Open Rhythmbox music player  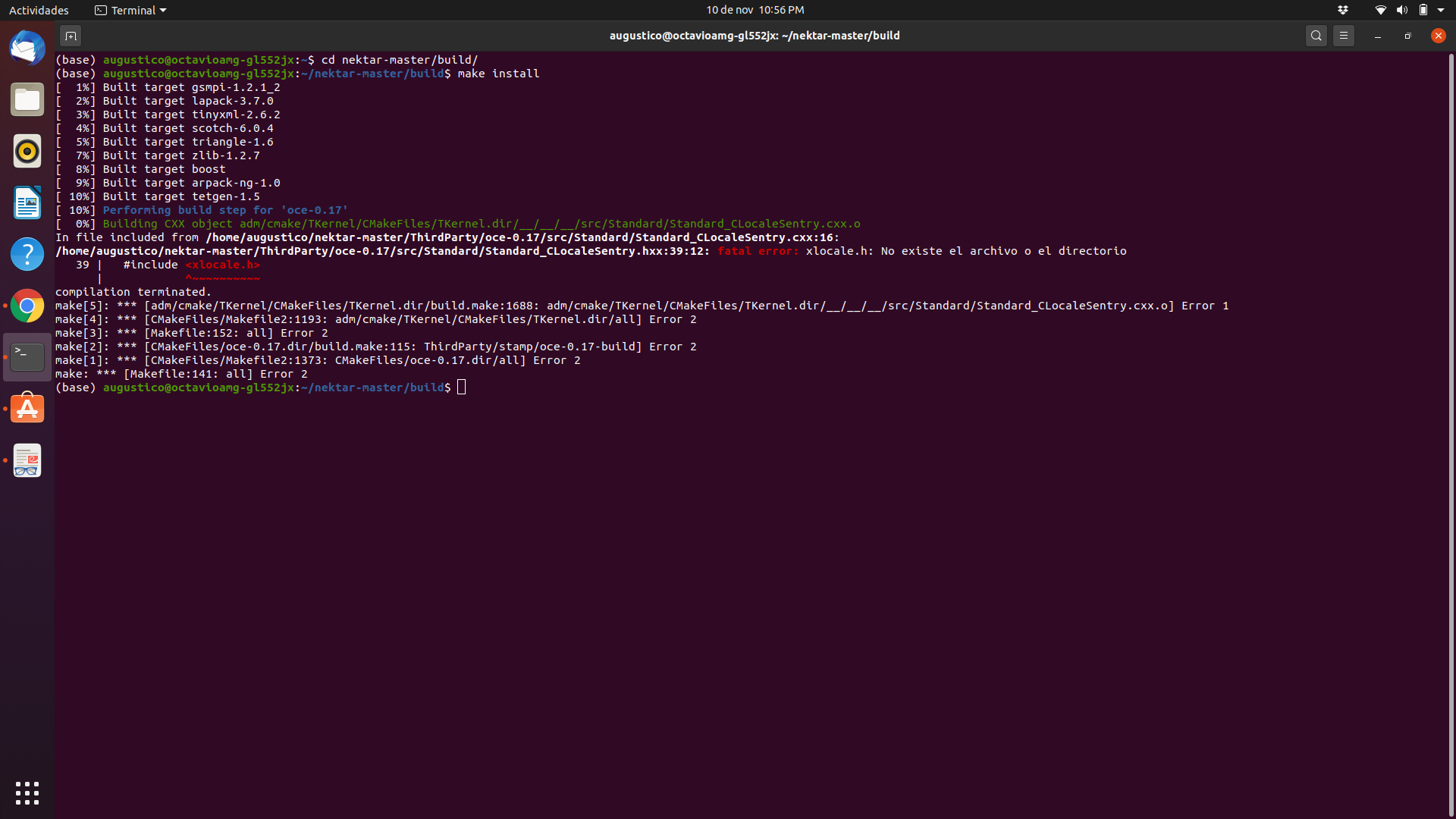[x=27, y=152]
